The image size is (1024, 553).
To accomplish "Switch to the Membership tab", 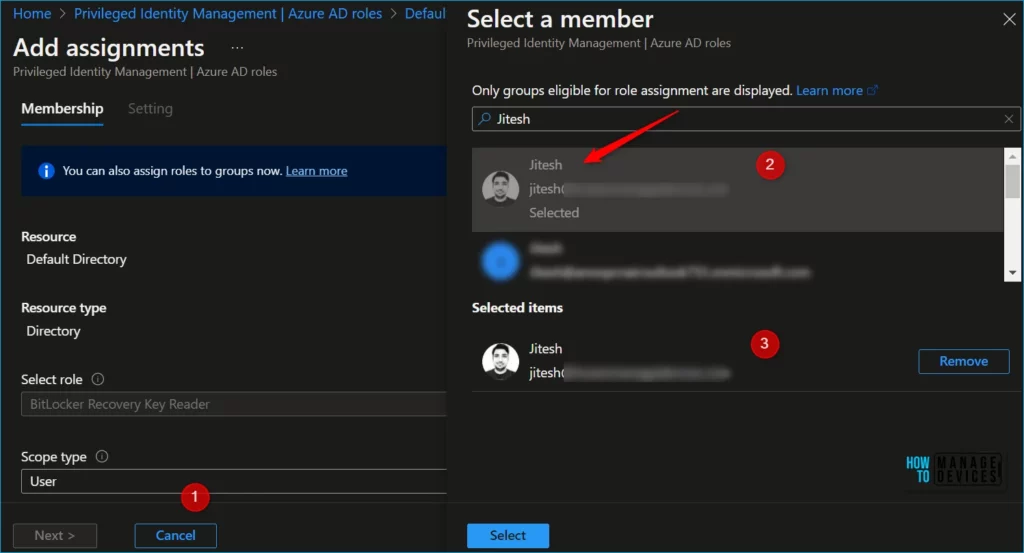I will pos(62,108).
